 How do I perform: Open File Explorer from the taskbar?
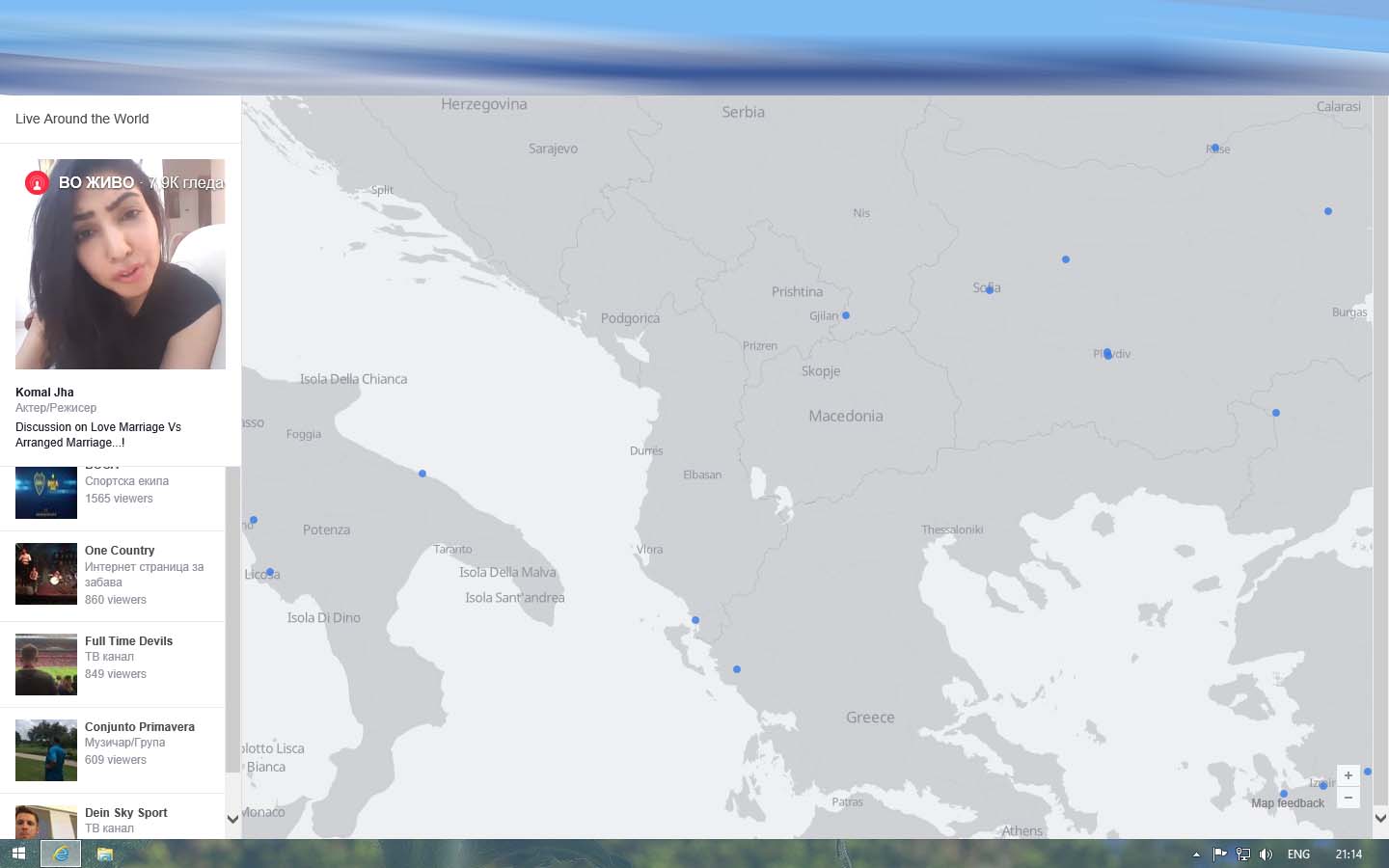coord(104,854)
